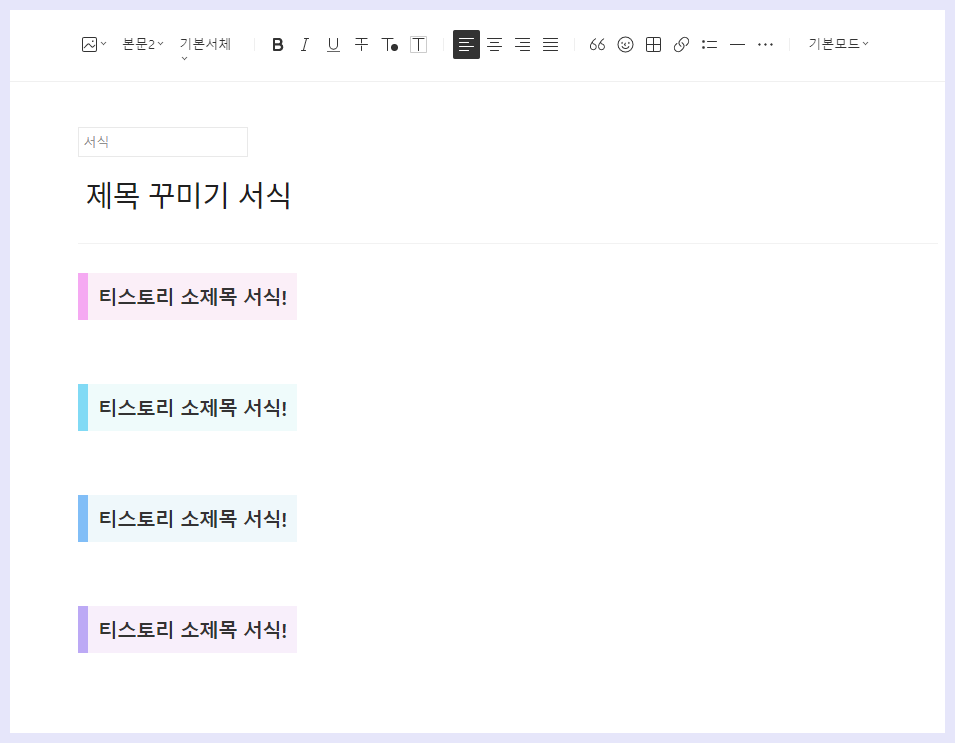Screen dimensions: 955x743
Task: Insert a bulleted list
Action: coord(710,44)
